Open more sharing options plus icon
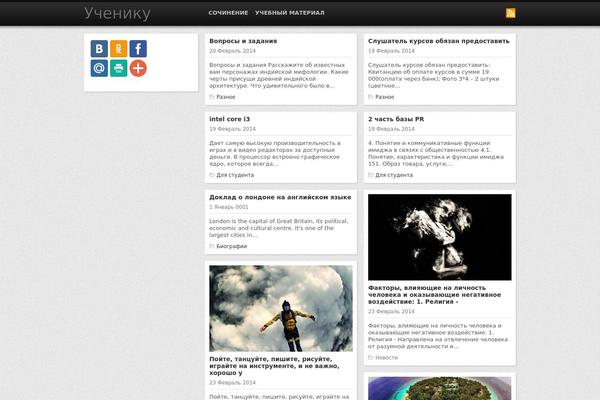 [138, 68]
